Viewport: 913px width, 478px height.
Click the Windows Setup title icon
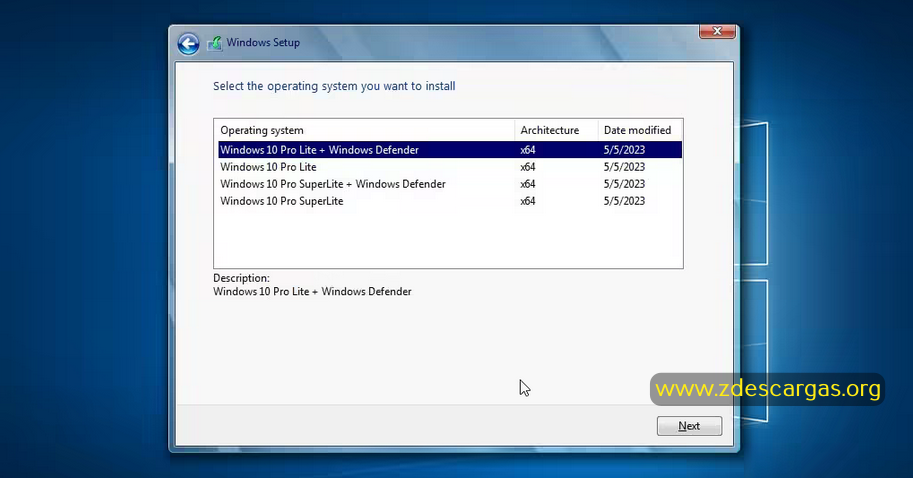tap(215, 43)
